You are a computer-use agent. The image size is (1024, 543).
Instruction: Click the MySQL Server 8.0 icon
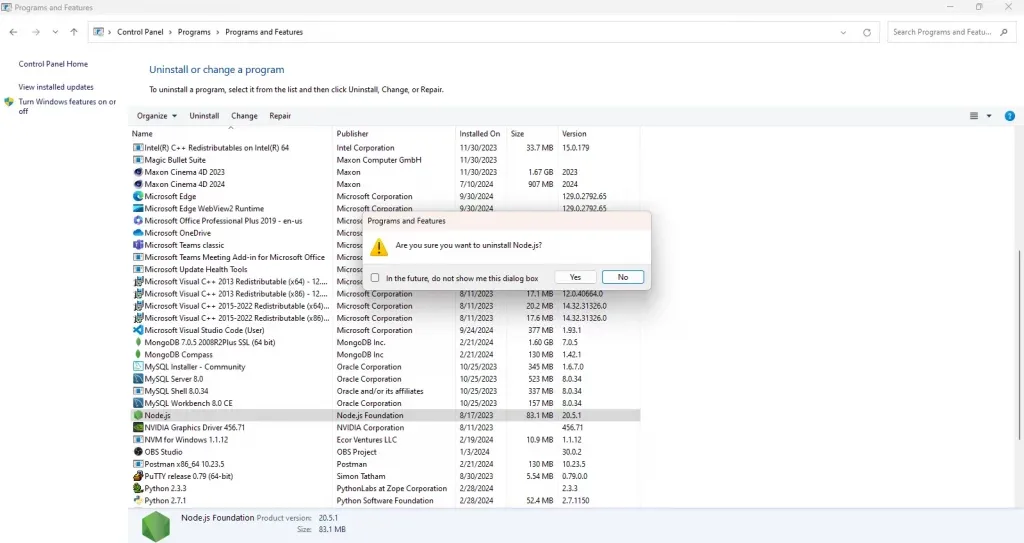coord(138,379)
